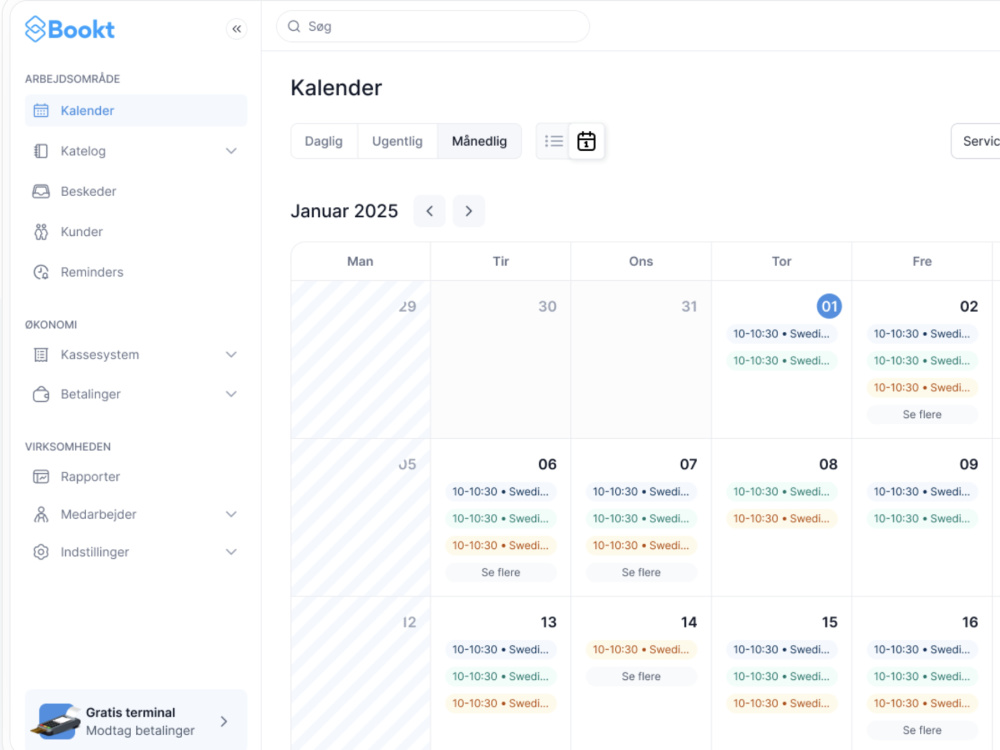Viewport: 1000px width, 750px height.
Task: Click the search magnifier icon
Action: 294,26
